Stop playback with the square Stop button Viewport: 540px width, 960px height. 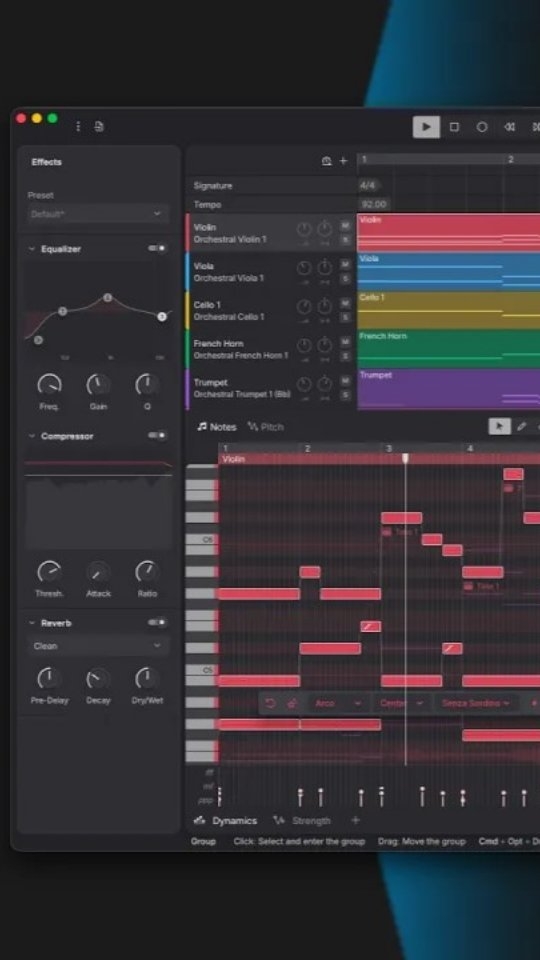454,127
